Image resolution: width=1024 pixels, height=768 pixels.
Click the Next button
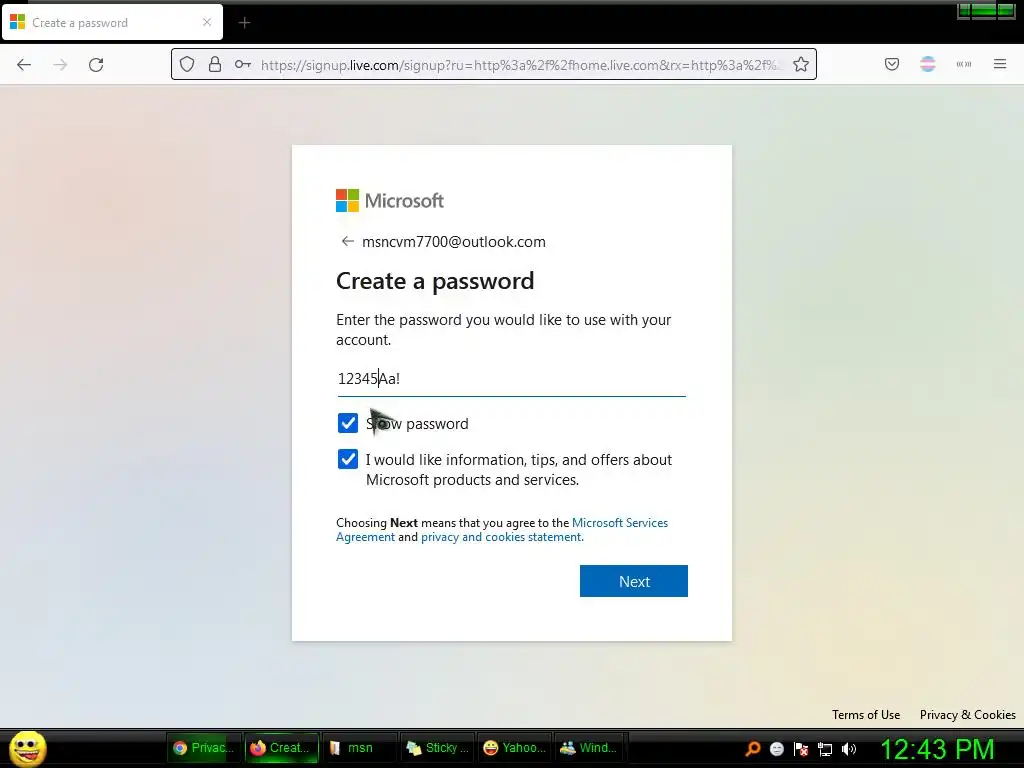pos(633,581)
